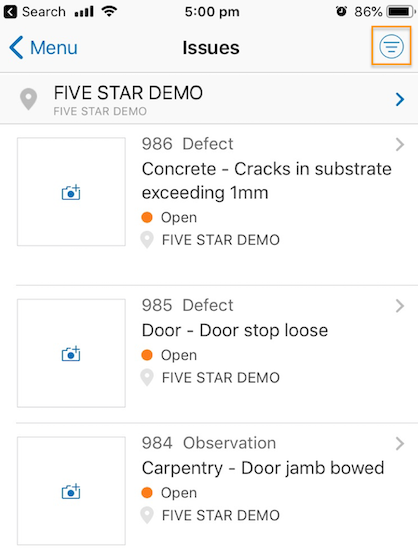The image size is (418, 550).
Task: Expand the FIVE STAR DEMO location chevron
Action: (x=400, y=99)
